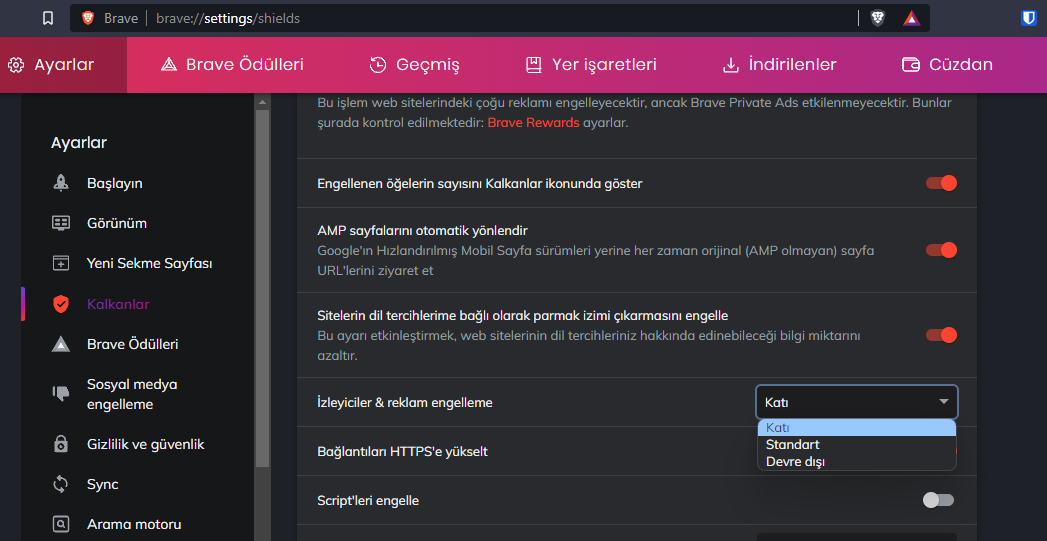Select the Katı option in dropdown list
Screen dimensions: 1047x541
click(857, 428)
